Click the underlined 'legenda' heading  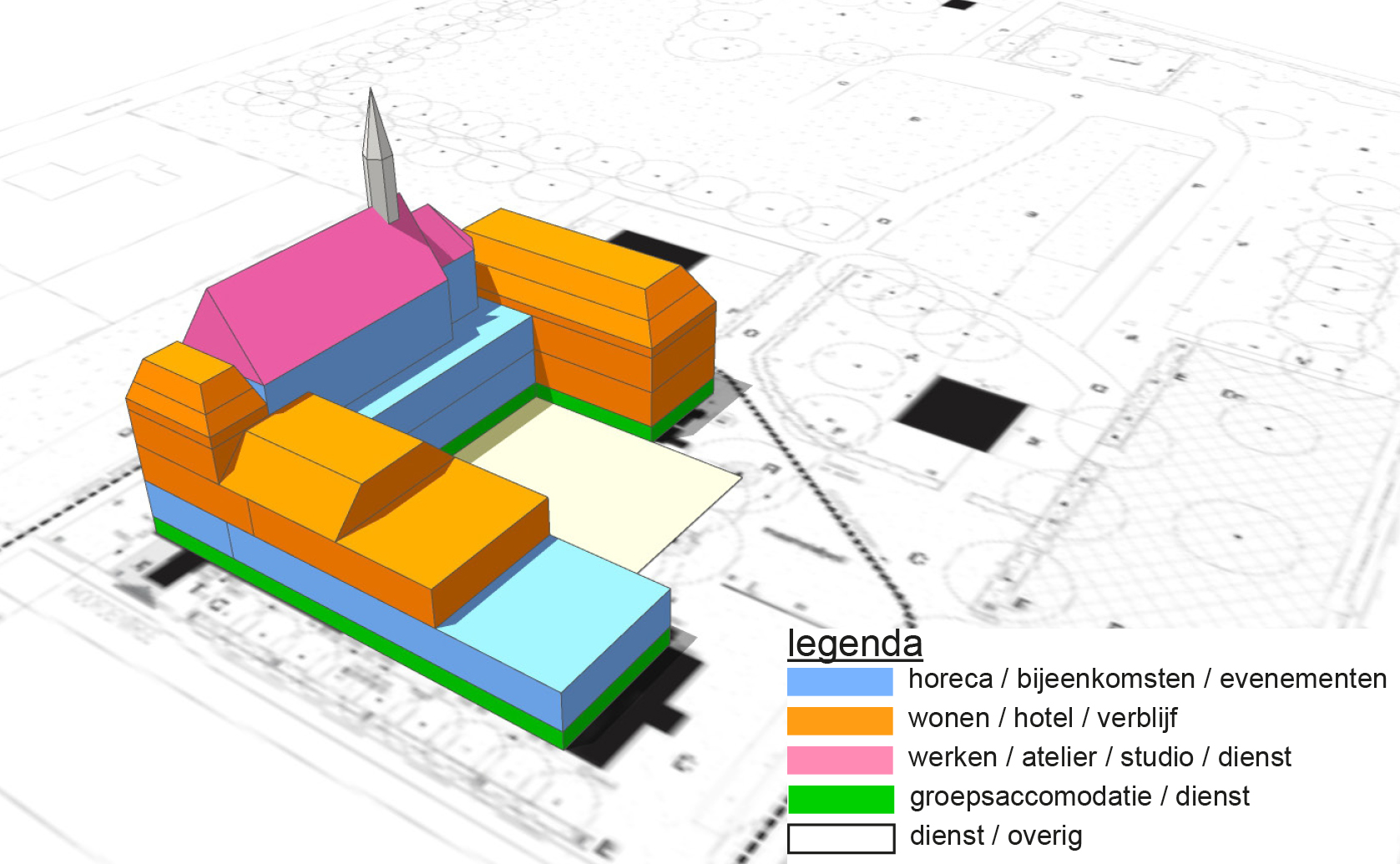click(x=855, y=644)
